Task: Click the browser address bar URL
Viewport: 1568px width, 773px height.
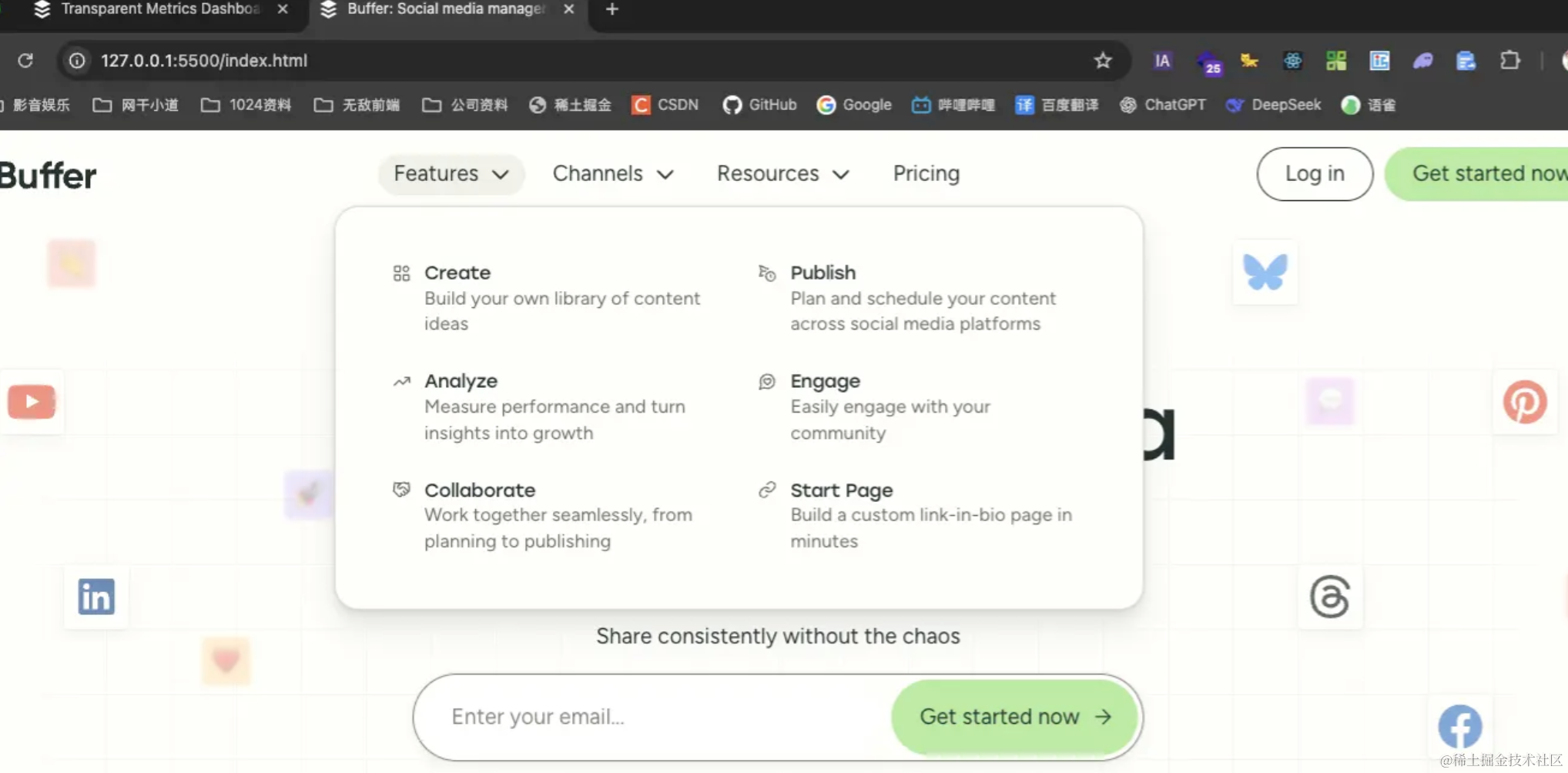Action: tap(204, 61)
